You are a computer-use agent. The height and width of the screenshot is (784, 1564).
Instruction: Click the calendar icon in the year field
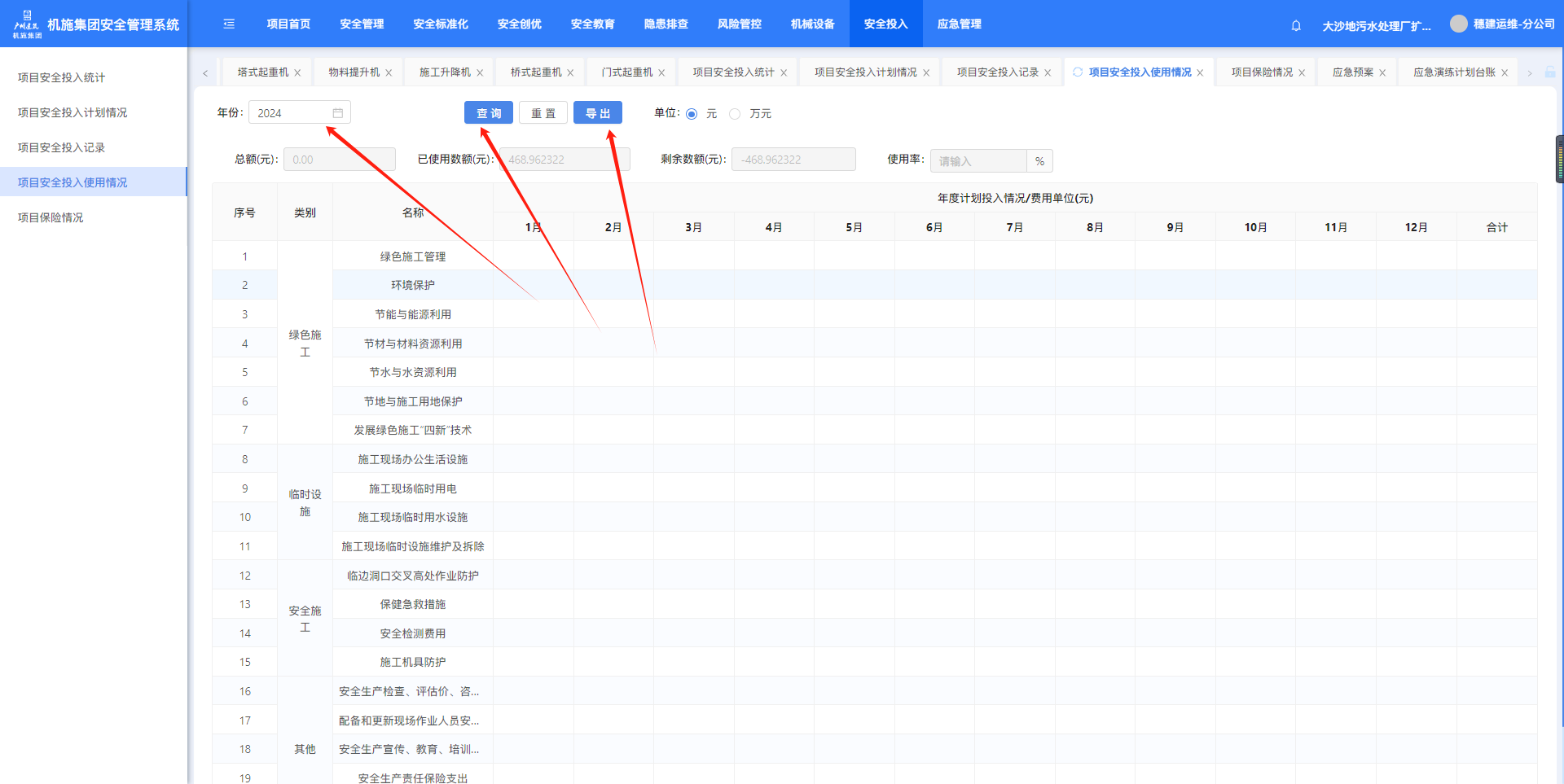(338, 113)
